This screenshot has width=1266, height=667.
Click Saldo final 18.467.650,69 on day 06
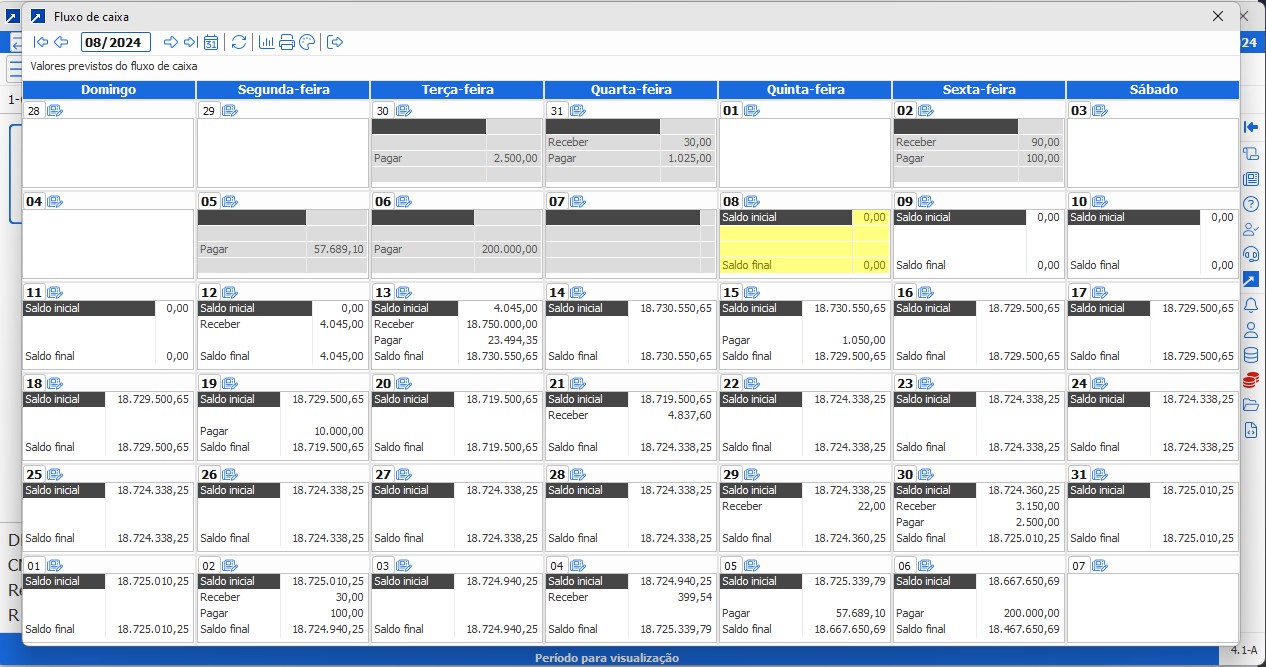click(x=1023, y=629)
